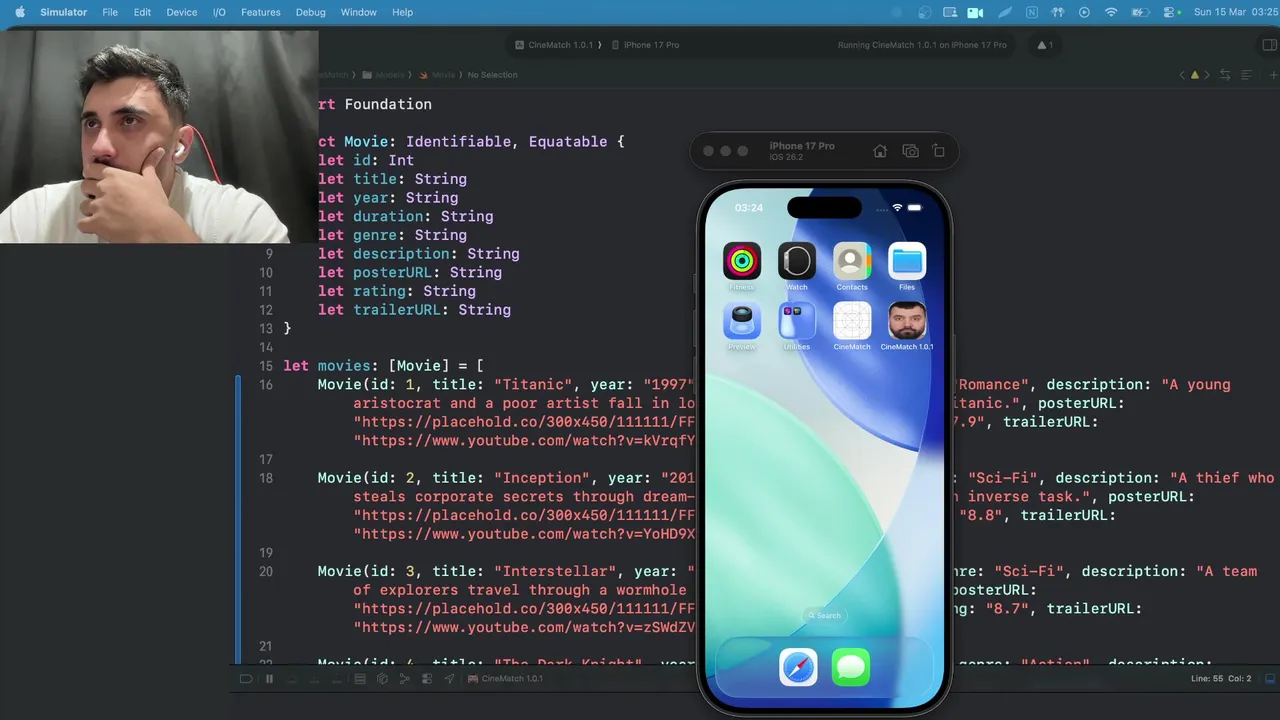Click the 'let movies: [Movie] = [' line
The height and width of the screenshot is (720, 1280).
384,366
